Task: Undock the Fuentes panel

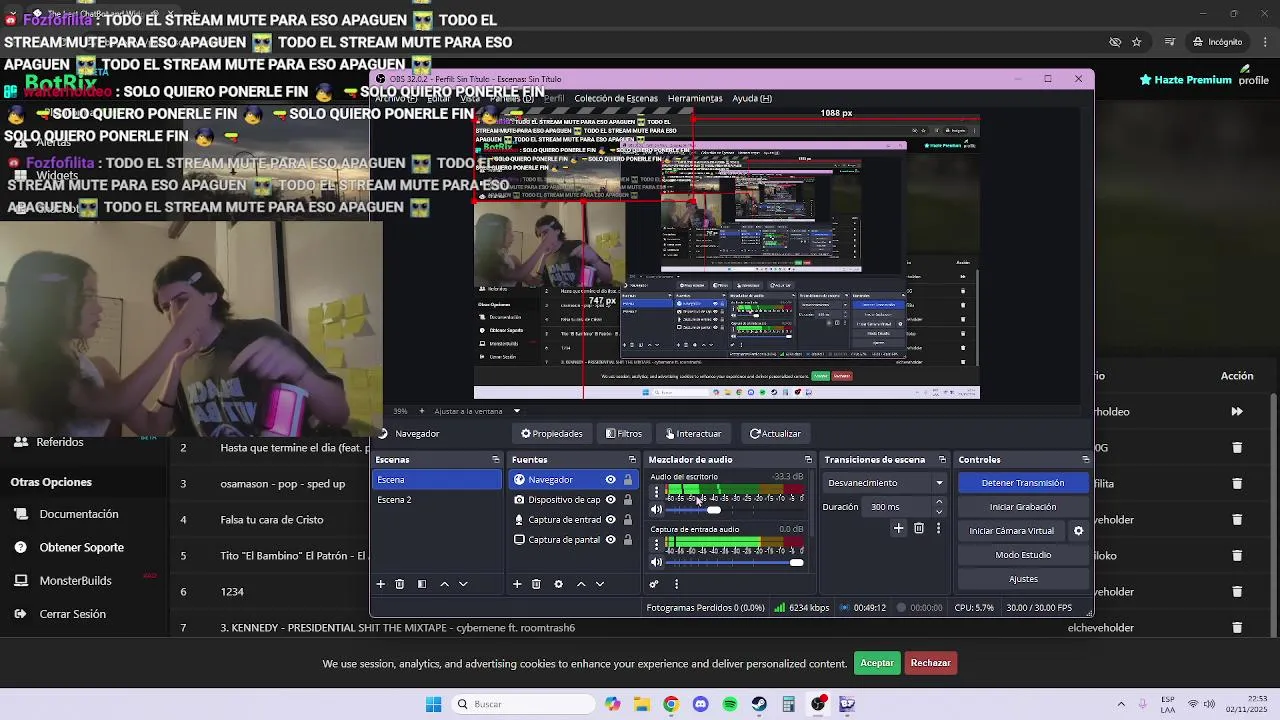Action: tap(632, 460)
